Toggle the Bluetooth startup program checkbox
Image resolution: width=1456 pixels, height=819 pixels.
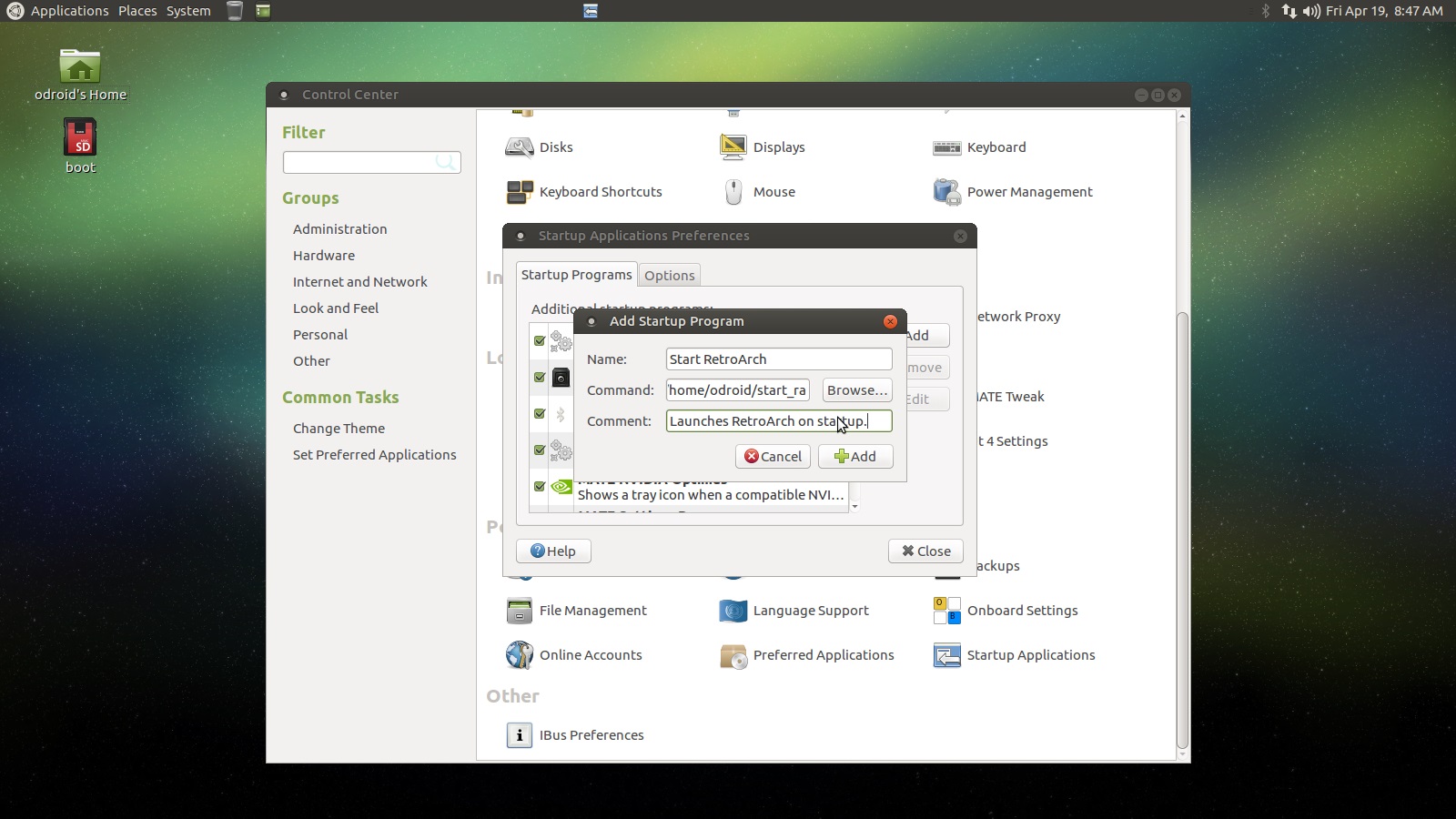[539, 414]
